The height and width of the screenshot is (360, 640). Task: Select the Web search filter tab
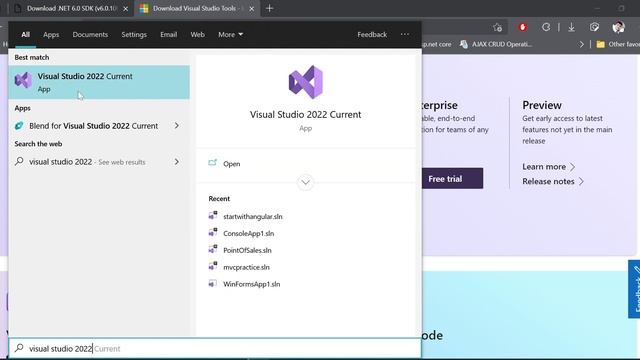pos(198,35)
